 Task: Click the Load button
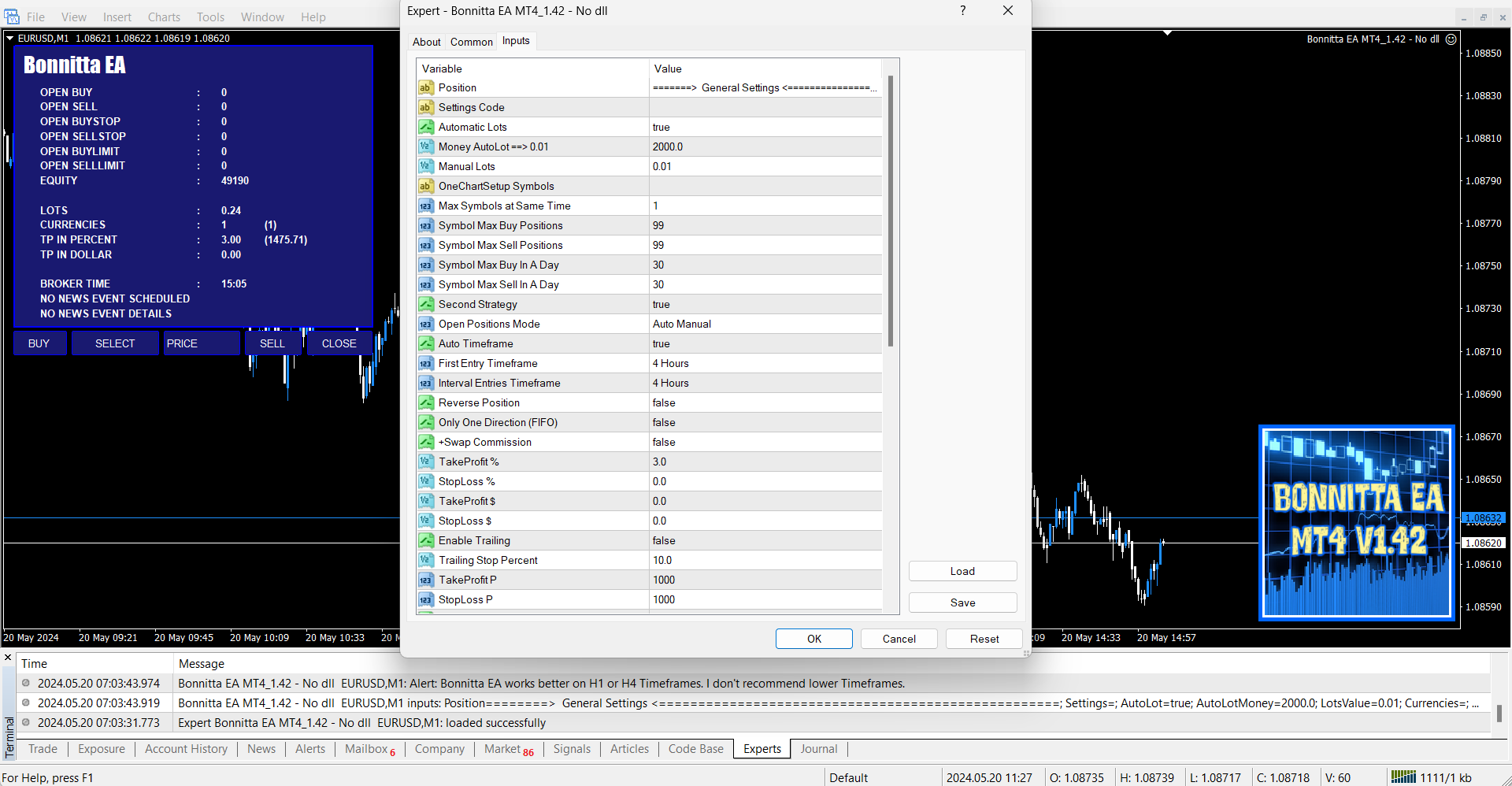(x=962, y=571)
